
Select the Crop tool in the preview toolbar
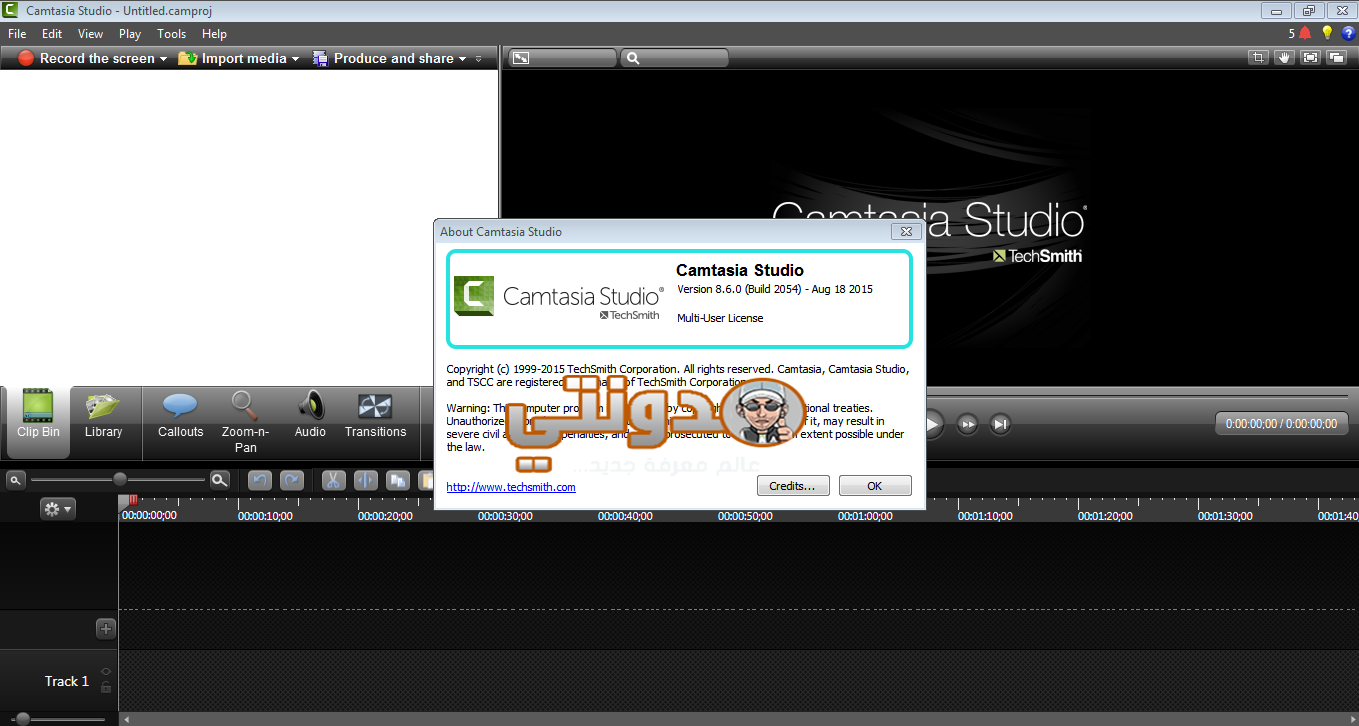(x=1260, y=58)
